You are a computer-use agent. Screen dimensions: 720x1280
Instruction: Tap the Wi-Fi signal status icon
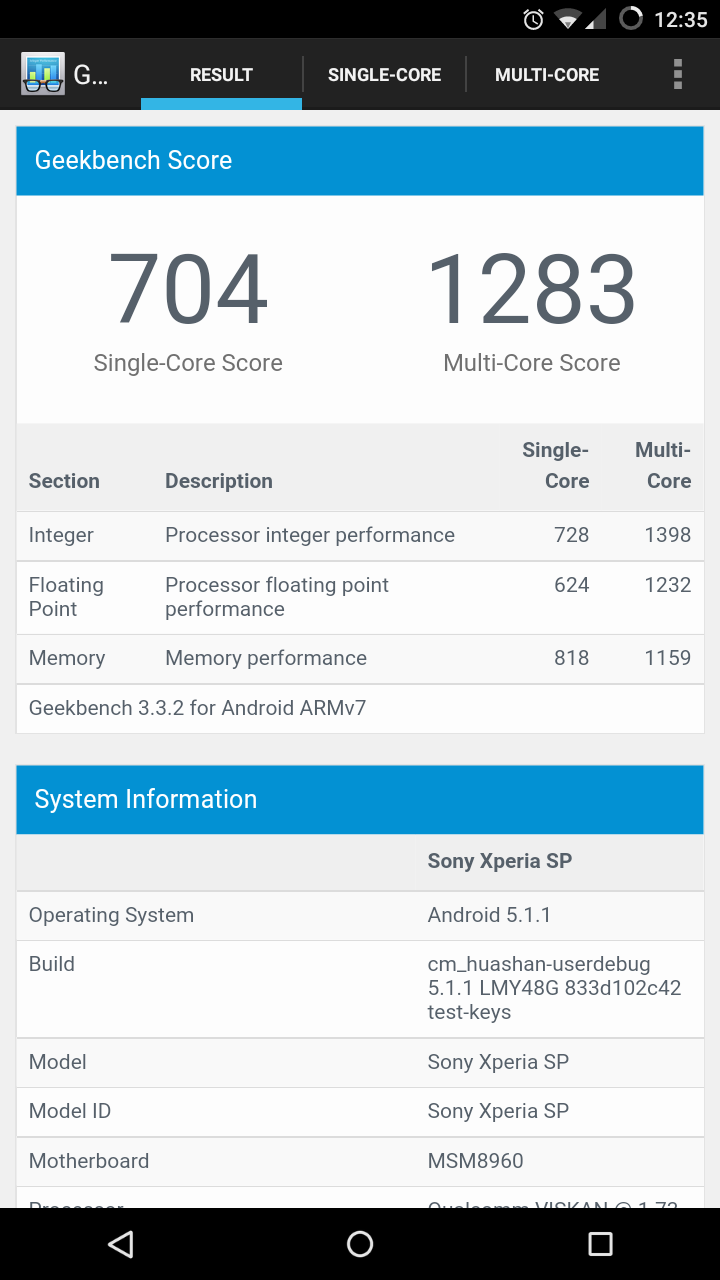click(x=568, y=19)
